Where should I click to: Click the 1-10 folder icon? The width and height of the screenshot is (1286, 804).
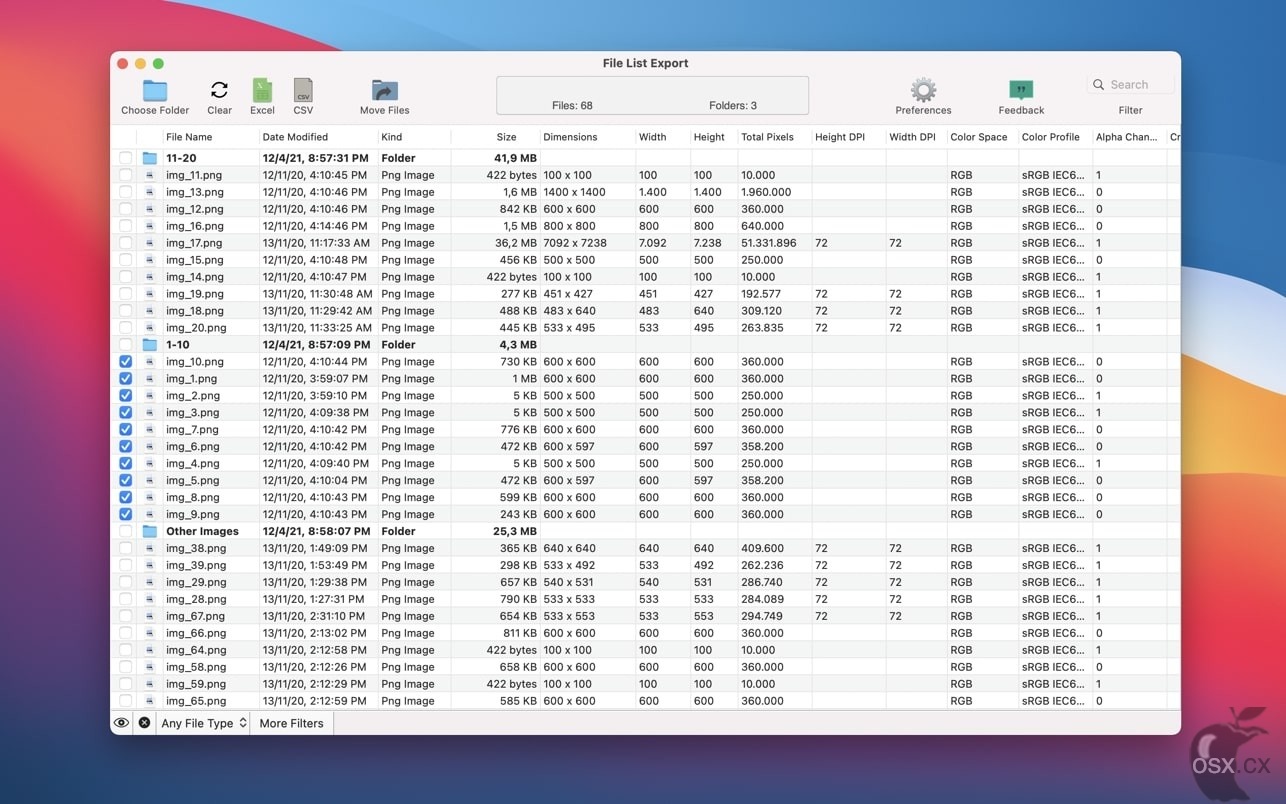(x=150, y=345)
